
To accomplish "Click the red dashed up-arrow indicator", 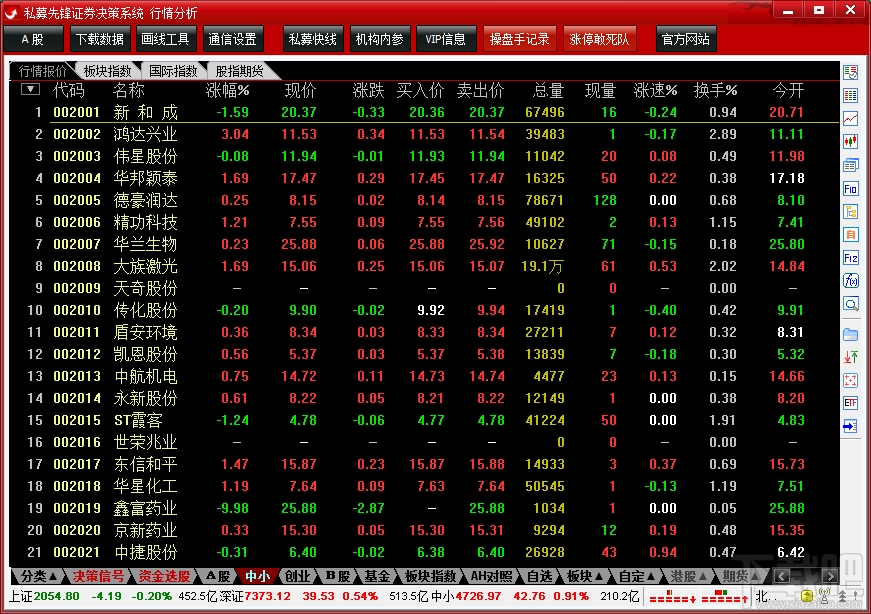I will 724,597.
